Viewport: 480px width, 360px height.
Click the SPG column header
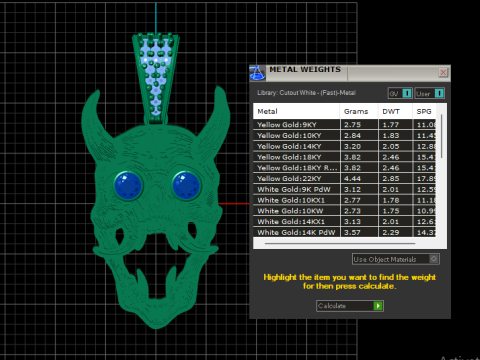pyautogui.click(x=424, y=111)
